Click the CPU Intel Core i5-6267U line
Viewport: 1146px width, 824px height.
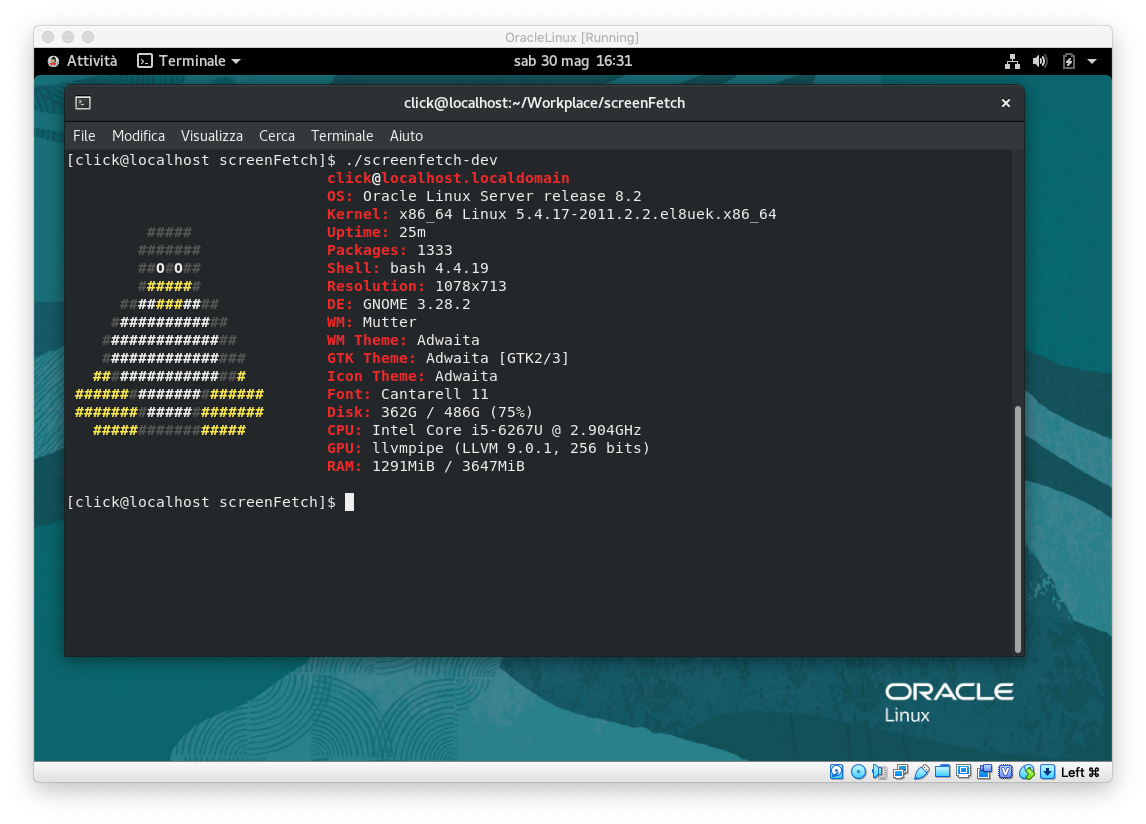(484, 430)
